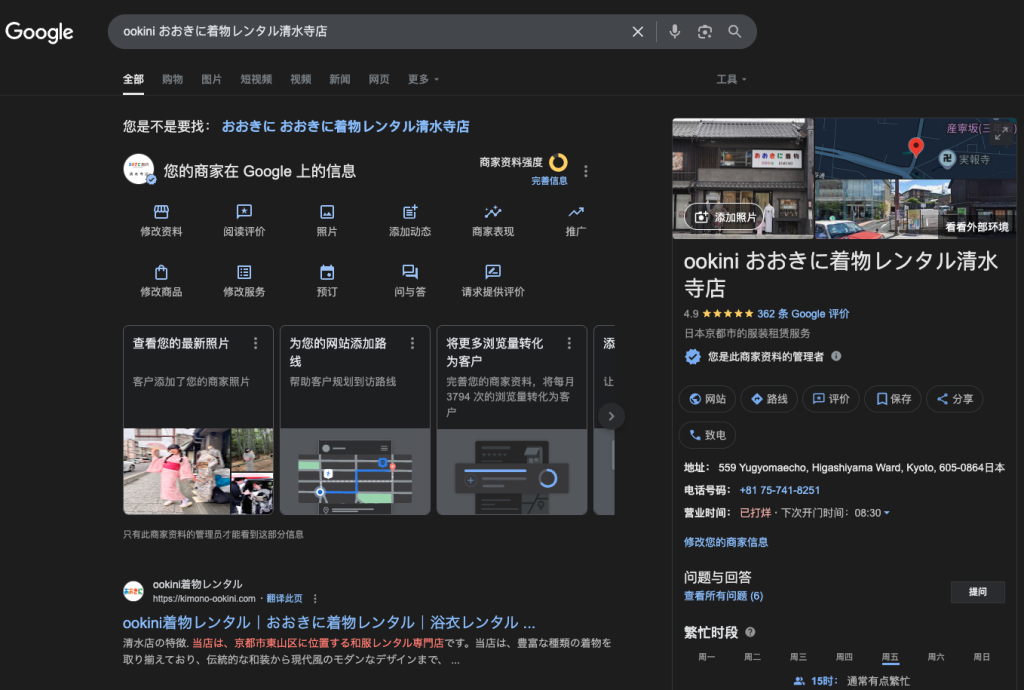Expand the 更多 search filter dropdown
The height and width of the screenshot is (690, 1024).
coord(423,79)
